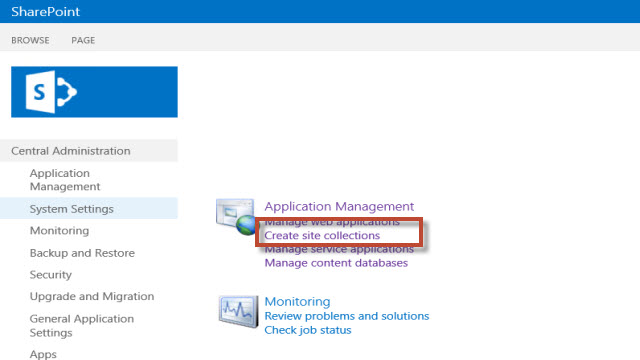
Task: Open Security in left navigation
Action: pos(51,275)
